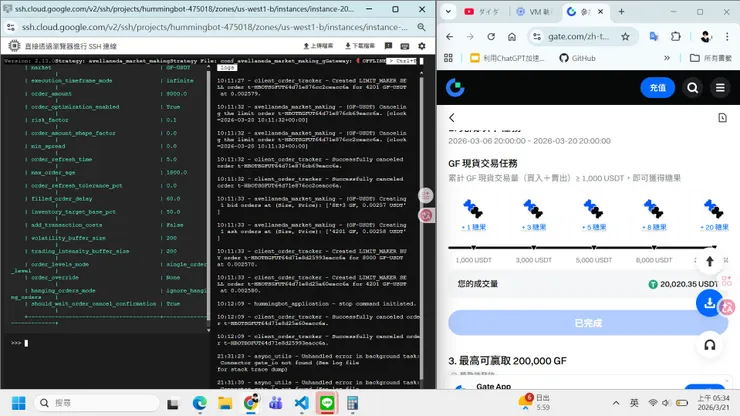Click the Chrome home button
The height and width of the screenshot is (416, 740).
(x=512, y=36)
